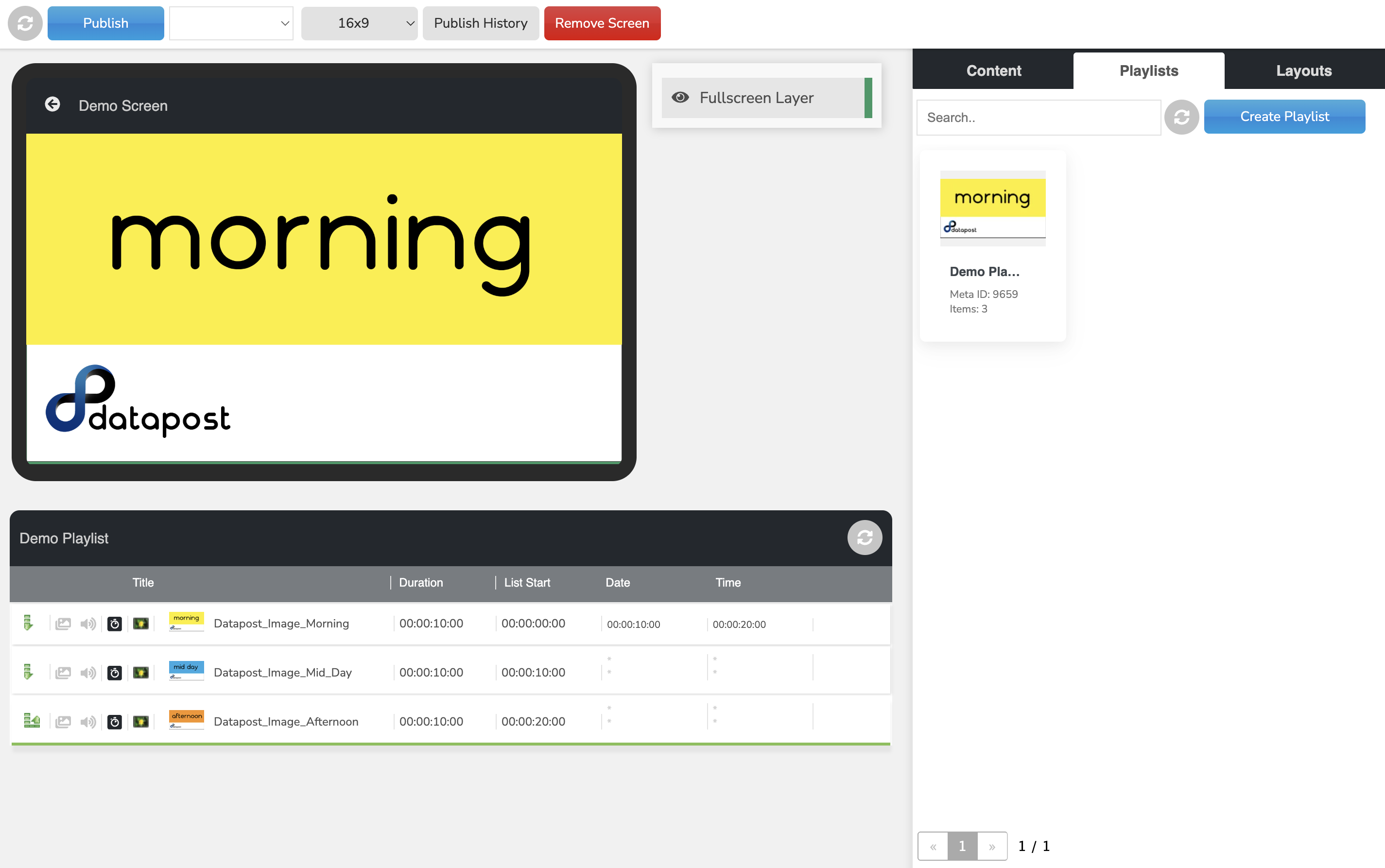Click the Remove Screen button
This screenshot has width=1385, height=868.
(x=602, y=23)
